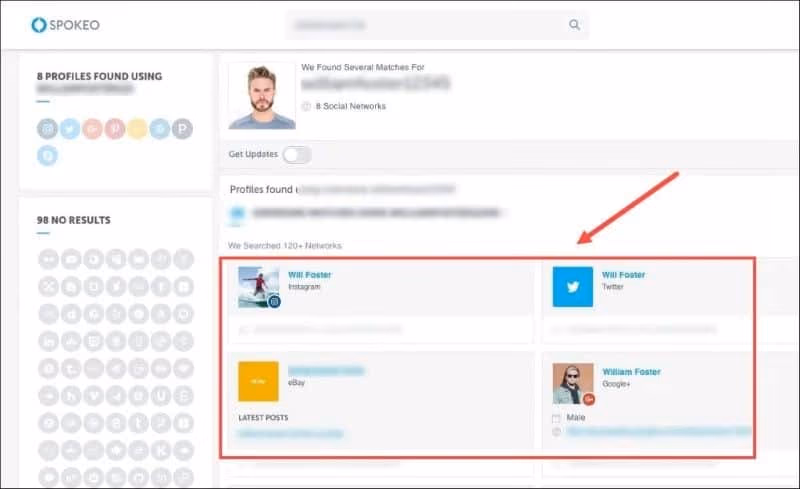Click William Foster's Google+ photo thumbnail

click(572, 382)
